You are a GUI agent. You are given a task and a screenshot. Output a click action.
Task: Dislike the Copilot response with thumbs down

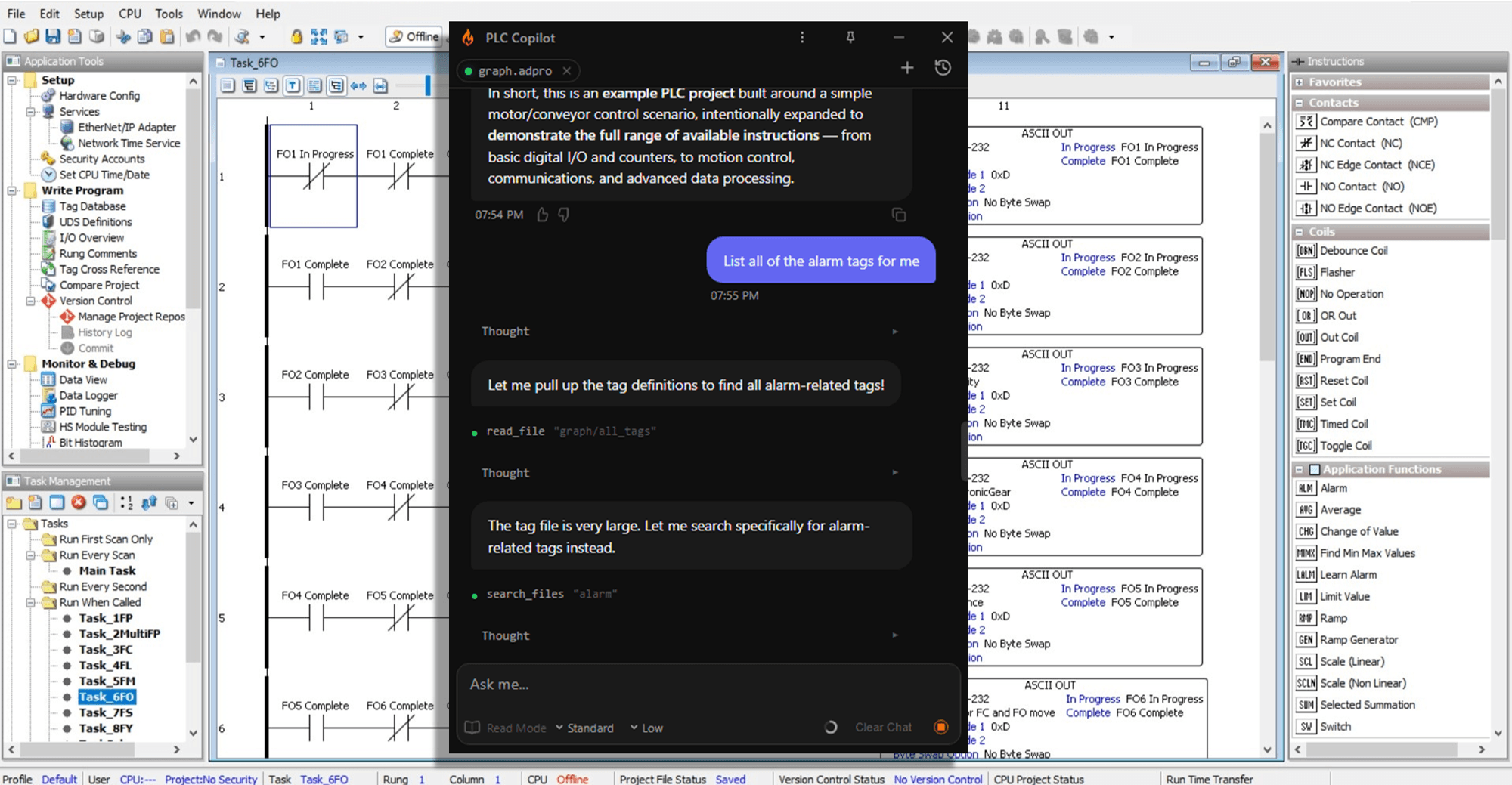563,215
